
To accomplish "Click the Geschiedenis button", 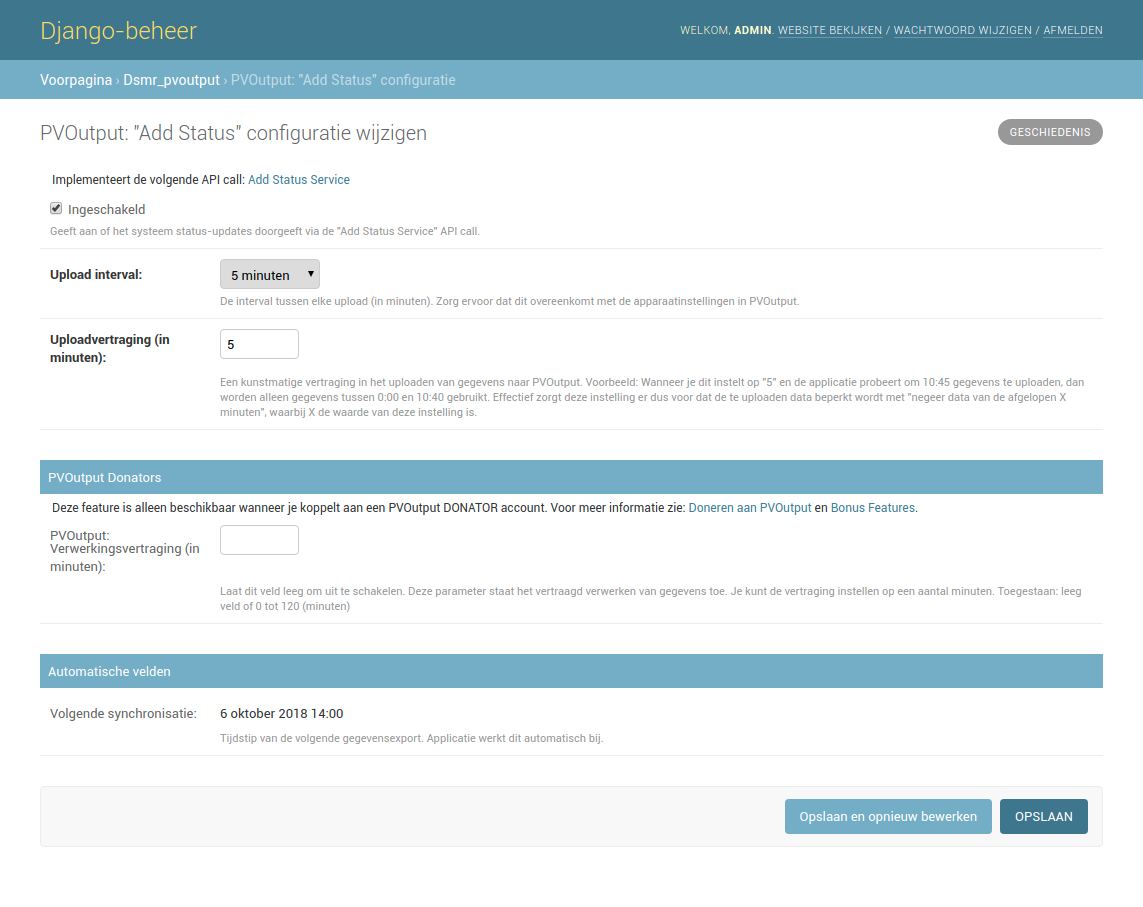I will (x=1050, y=132).
